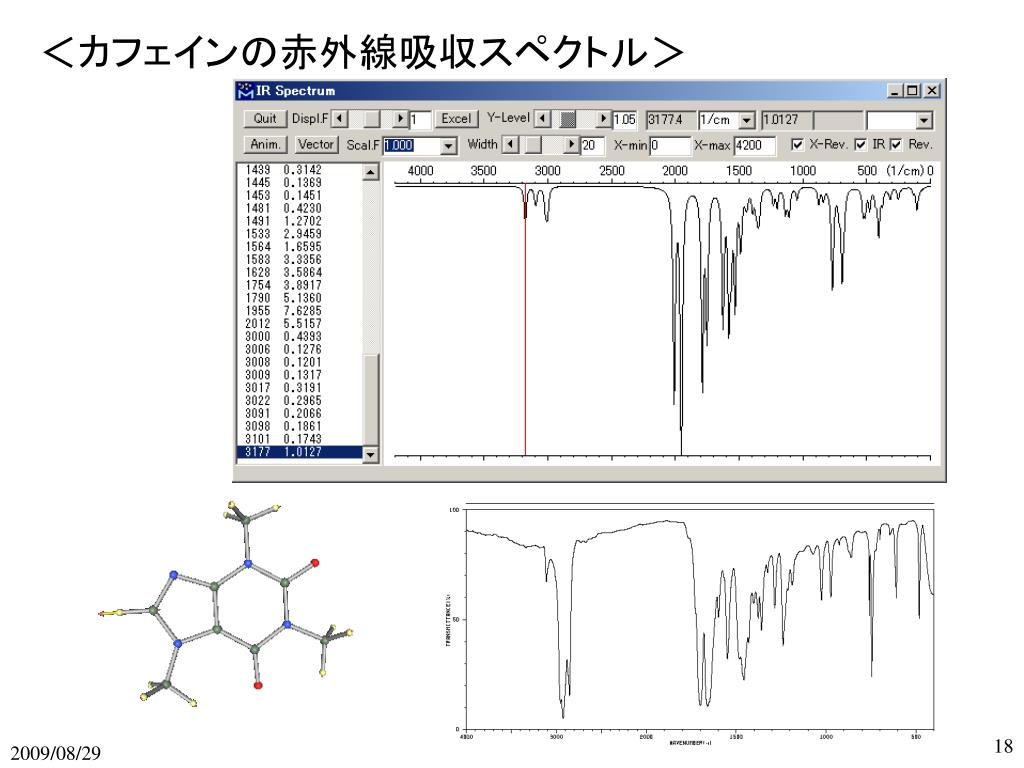The width and height of the screenshot is (1024, 768).
Task: Select the list row 3000 0.4393
Action: (300, 336)
